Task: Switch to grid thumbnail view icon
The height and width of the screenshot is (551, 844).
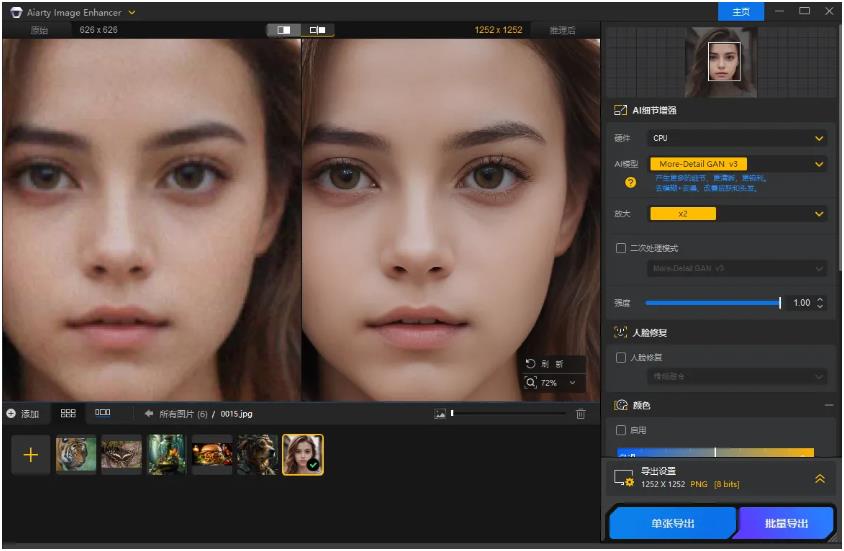Action: coord(68,413)
